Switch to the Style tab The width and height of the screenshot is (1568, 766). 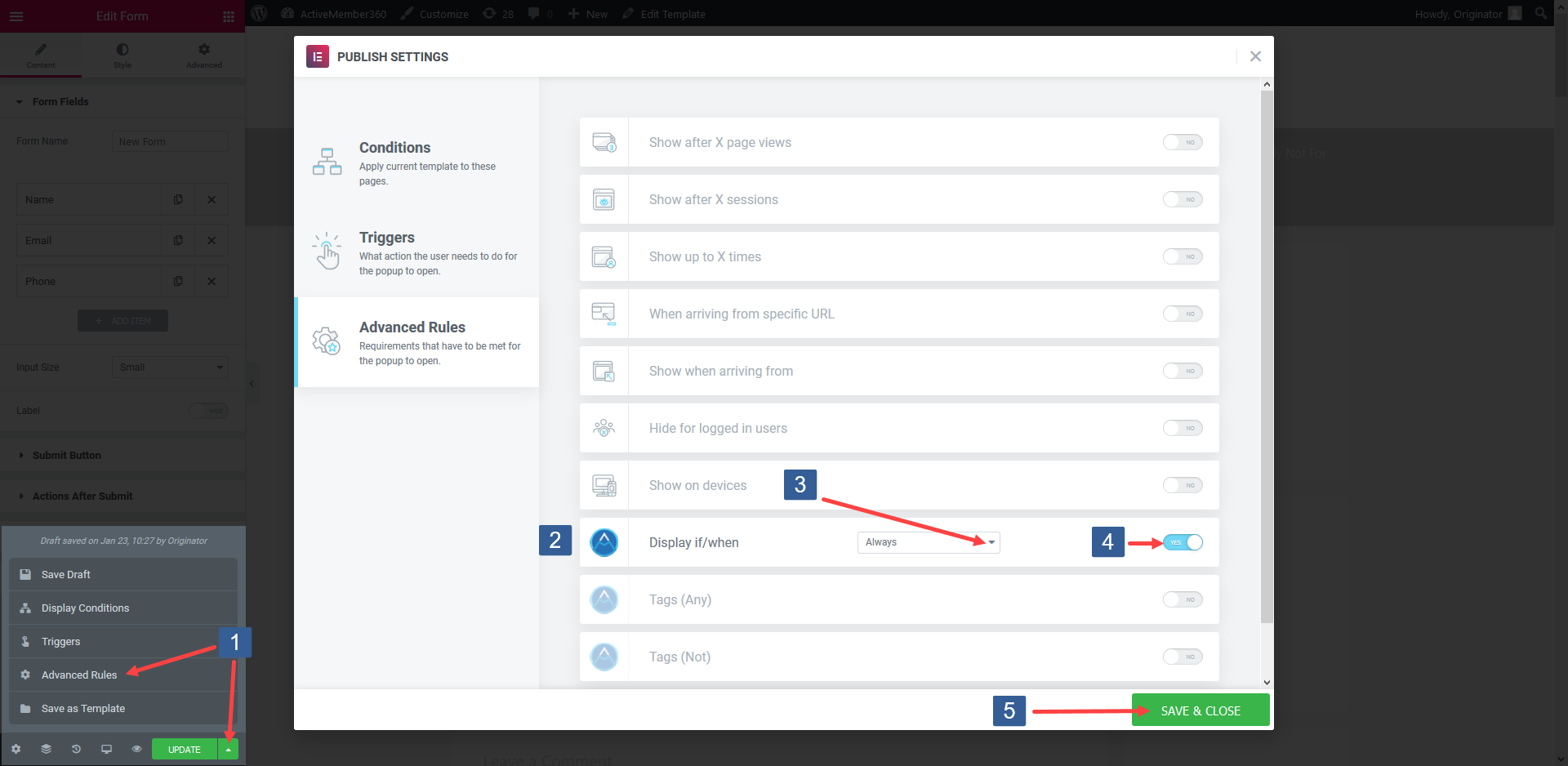pyautogui.click(x=122, y=55)
